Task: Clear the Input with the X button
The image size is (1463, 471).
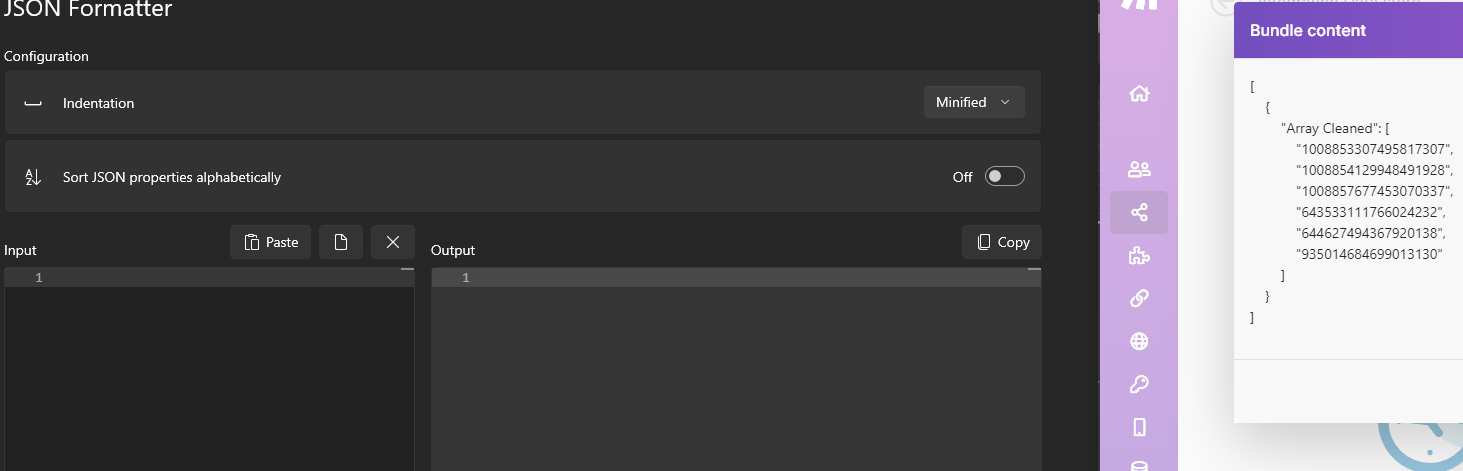Action: point(393,242)
